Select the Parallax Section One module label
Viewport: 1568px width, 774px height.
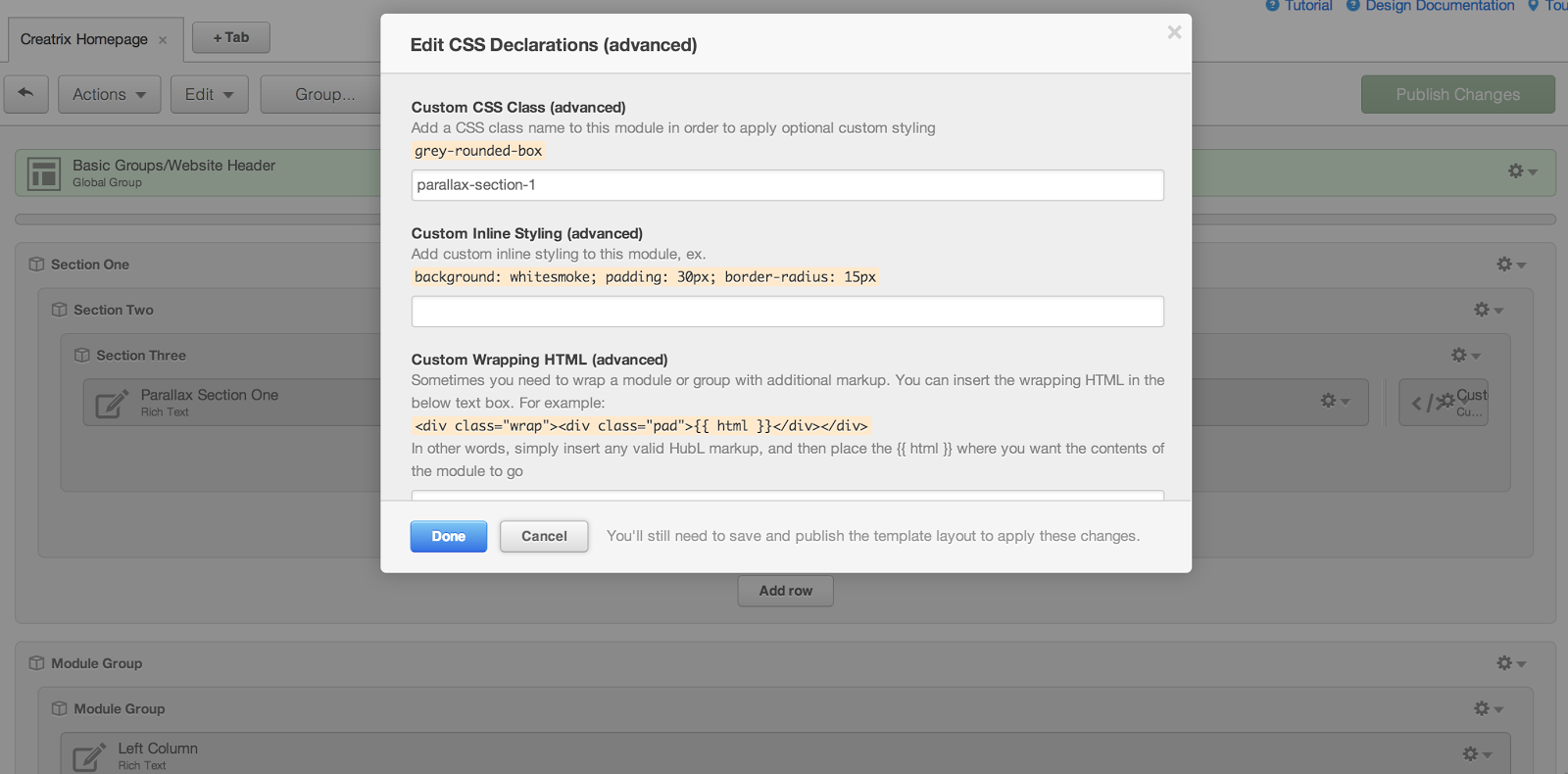click(210, 395)
